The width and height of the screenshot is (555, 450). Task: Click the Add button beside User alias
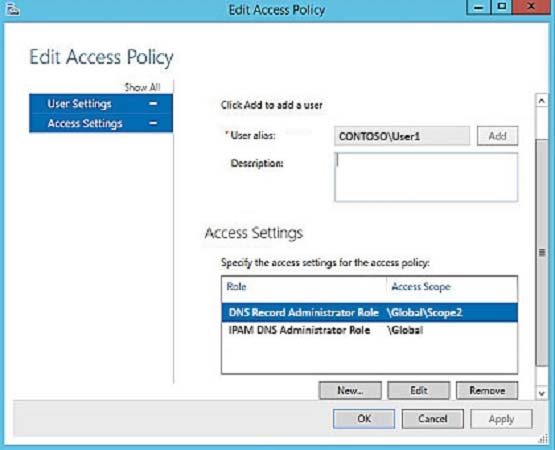click(x=497, y=136)
